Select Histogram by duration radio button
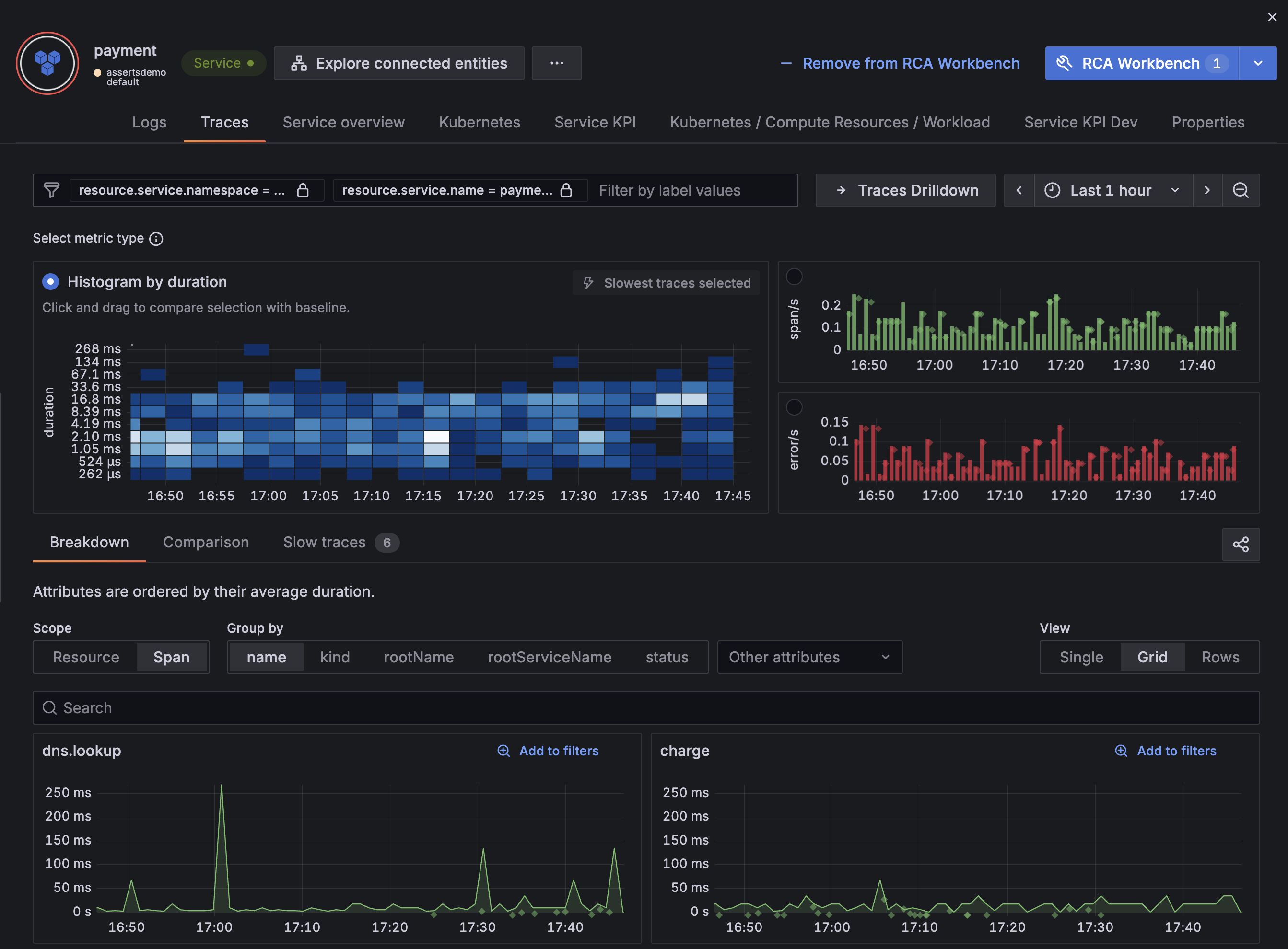 tap(50, 281)
